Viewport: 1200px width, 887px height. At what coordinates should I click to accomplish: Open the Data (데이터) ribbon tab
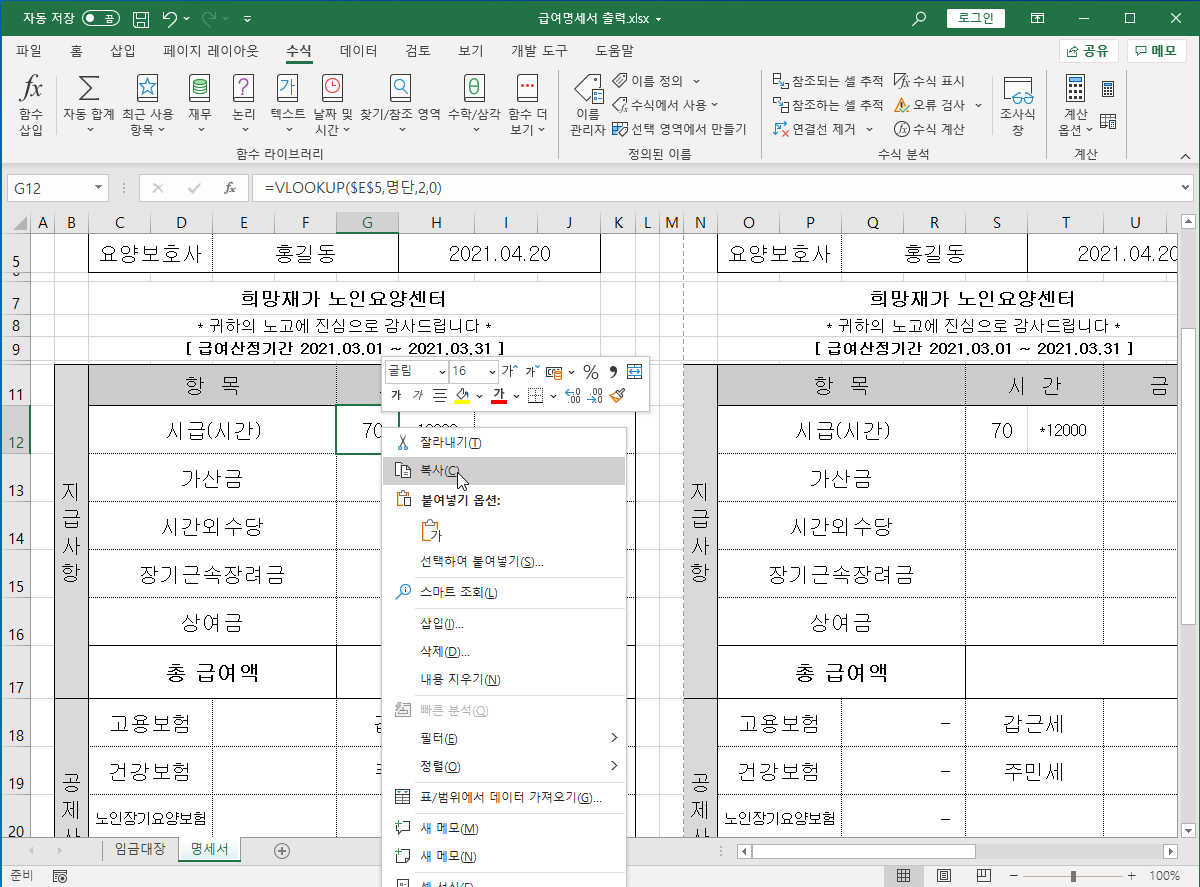point(359,50)
